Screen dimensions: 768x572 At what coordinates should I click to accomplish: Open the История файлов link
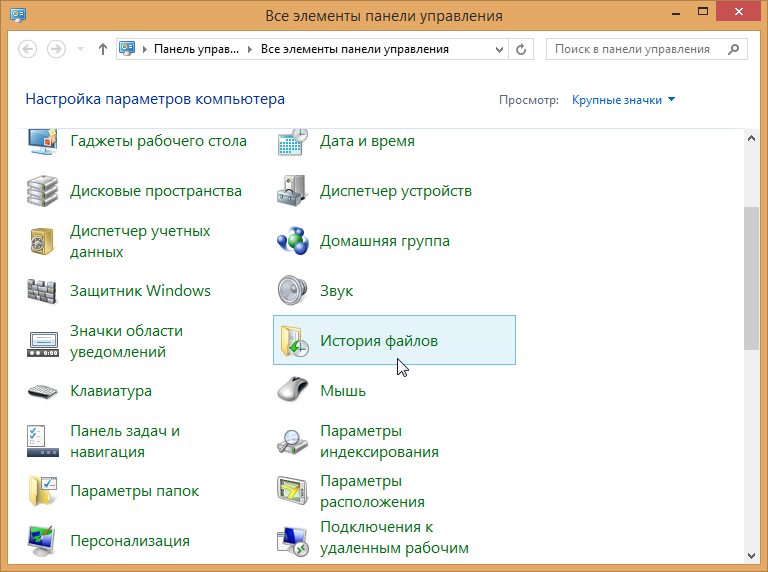click(379, 341)
